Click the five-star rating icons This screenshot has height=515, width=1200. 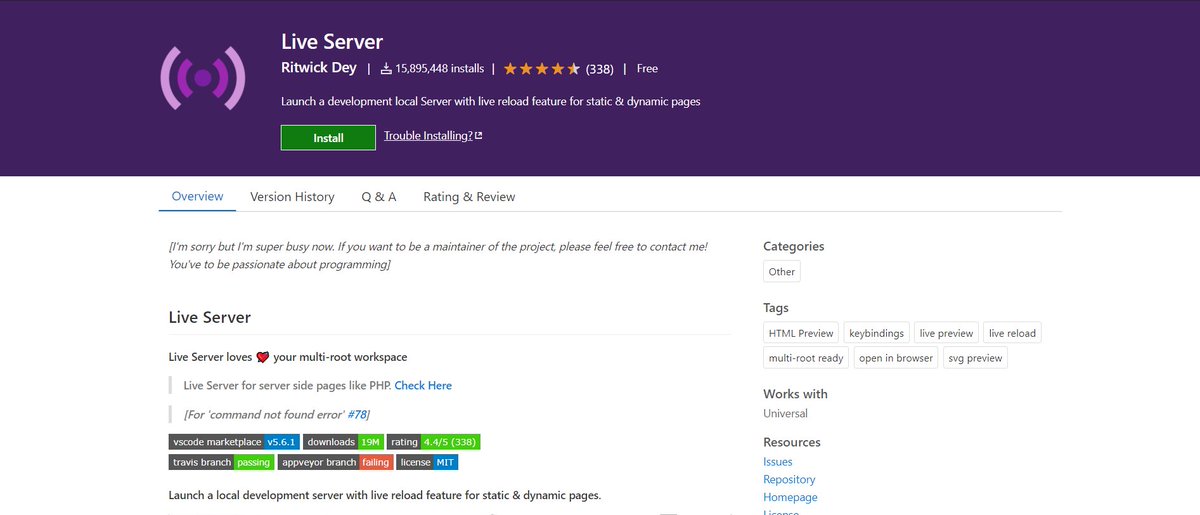pyautogui.click(x=541, y=69)
